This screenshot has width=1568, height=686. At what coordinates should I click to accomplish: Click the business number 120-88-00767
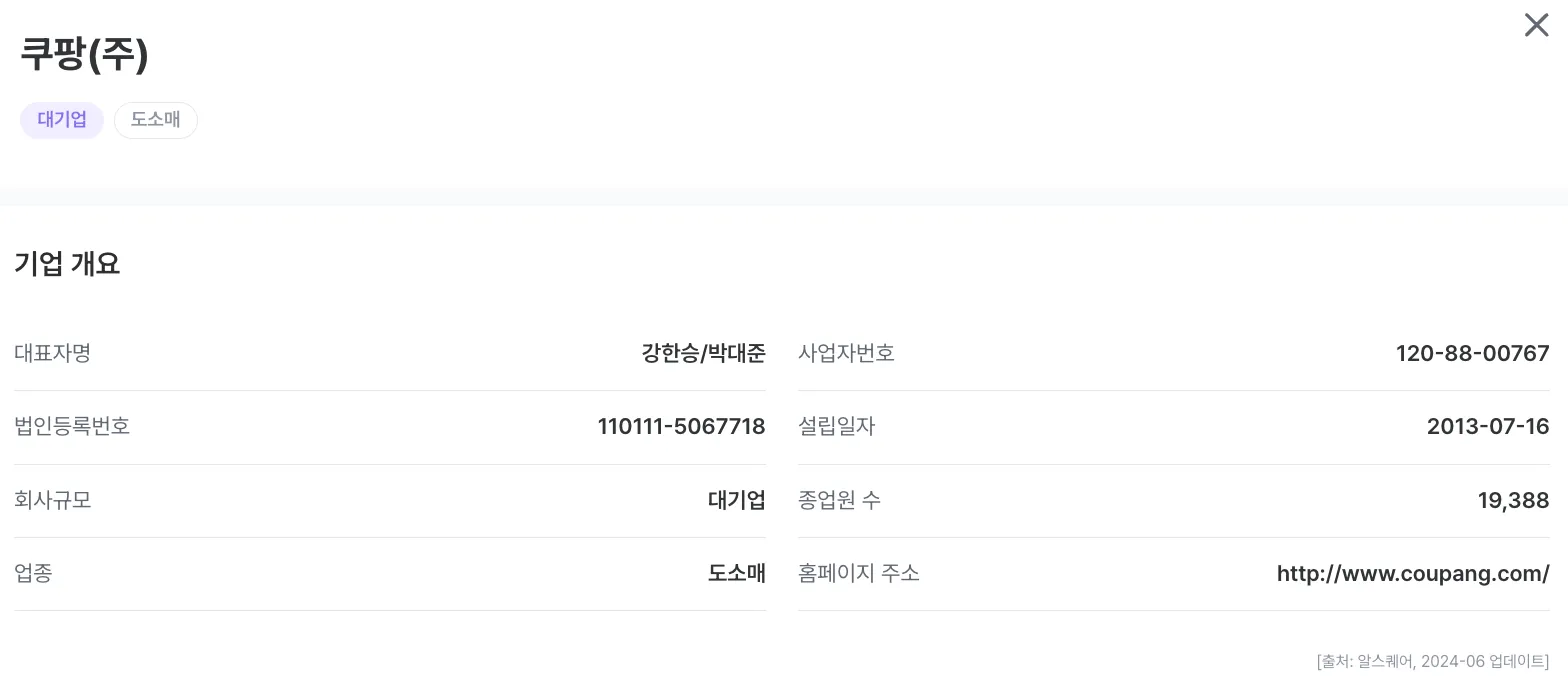1472,353
